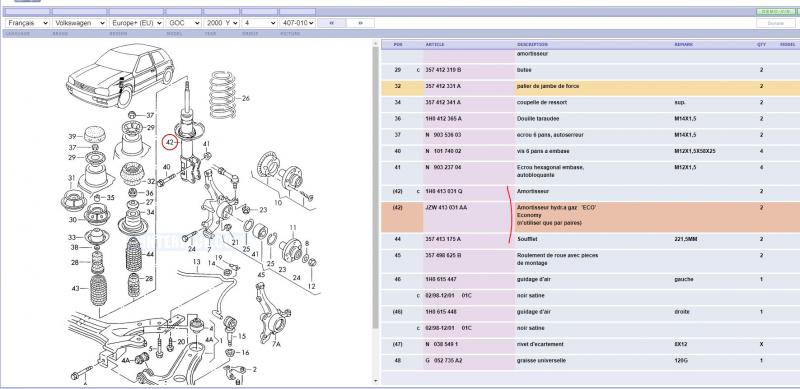Click part label 7A near lower knuckle
This screenshot has width=800, height=389.
pyautogui.click(x=276, y=345)
